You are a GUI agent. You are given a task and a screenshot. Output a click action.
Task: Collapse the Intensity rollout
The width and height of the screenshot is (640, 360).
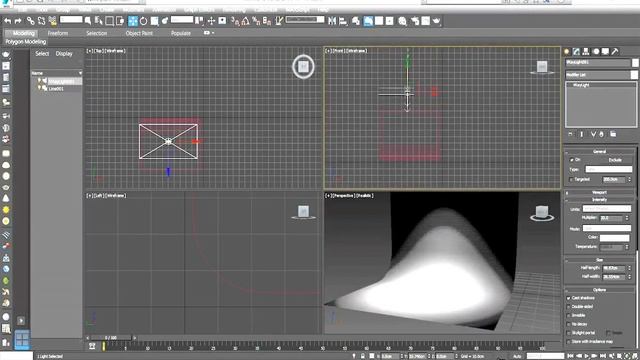tap(600, 200)
